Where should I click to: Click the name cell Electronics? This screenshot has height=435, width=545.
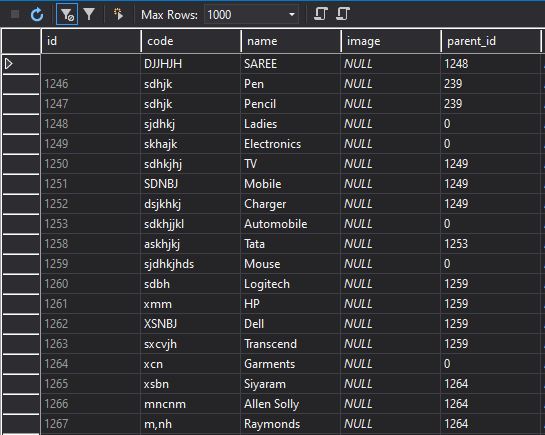click(291, 144)
